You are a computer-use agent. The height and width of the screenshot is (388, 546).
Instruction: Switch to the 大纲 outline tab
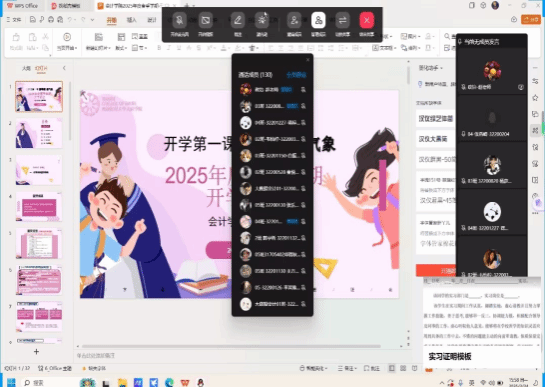26,68
